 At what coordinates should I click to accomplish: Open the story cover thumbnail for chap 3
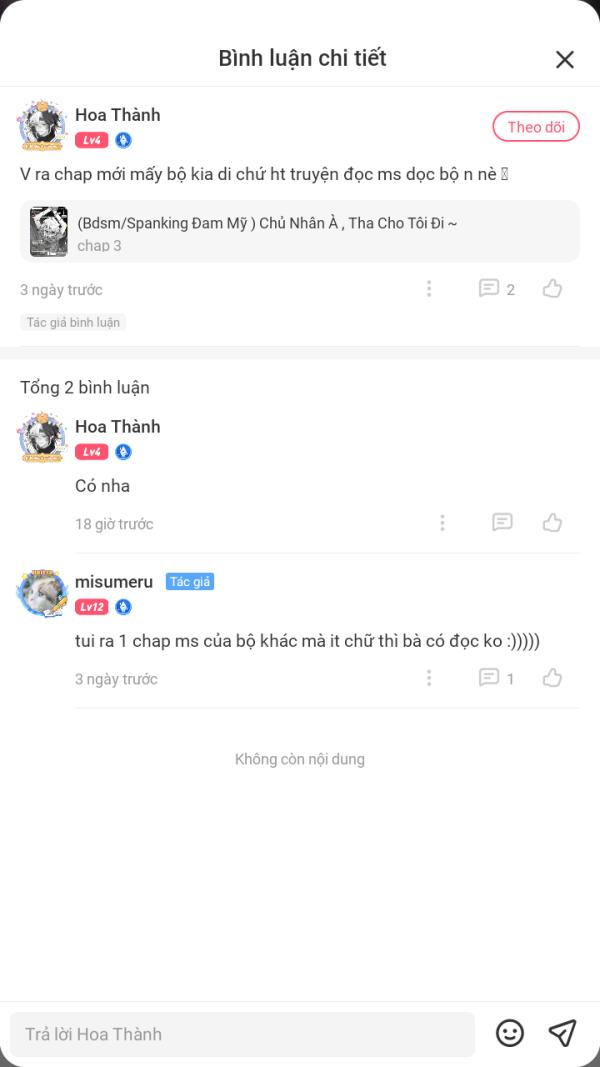point(48,231)
